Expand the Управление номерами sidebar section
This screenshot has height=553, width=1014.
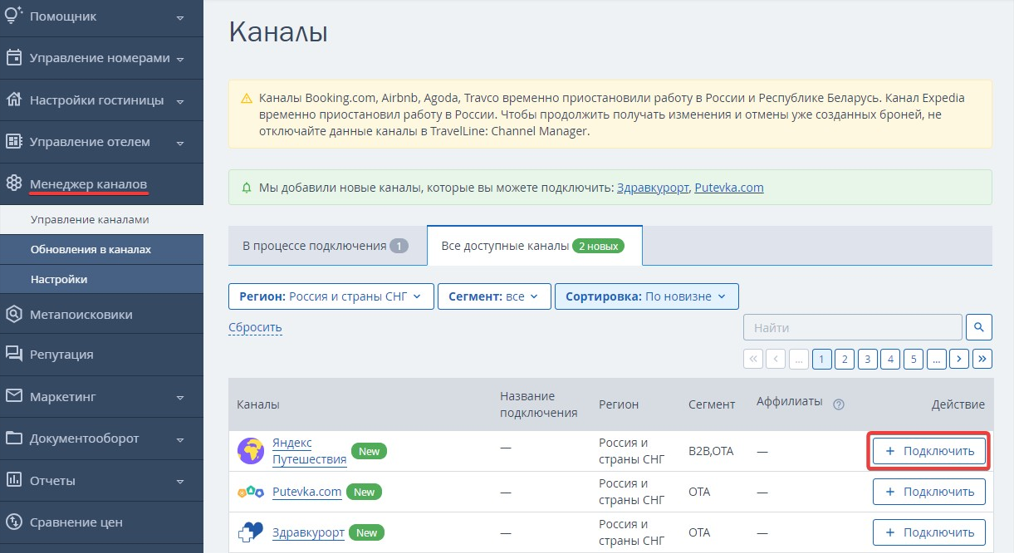click(100, 58)
